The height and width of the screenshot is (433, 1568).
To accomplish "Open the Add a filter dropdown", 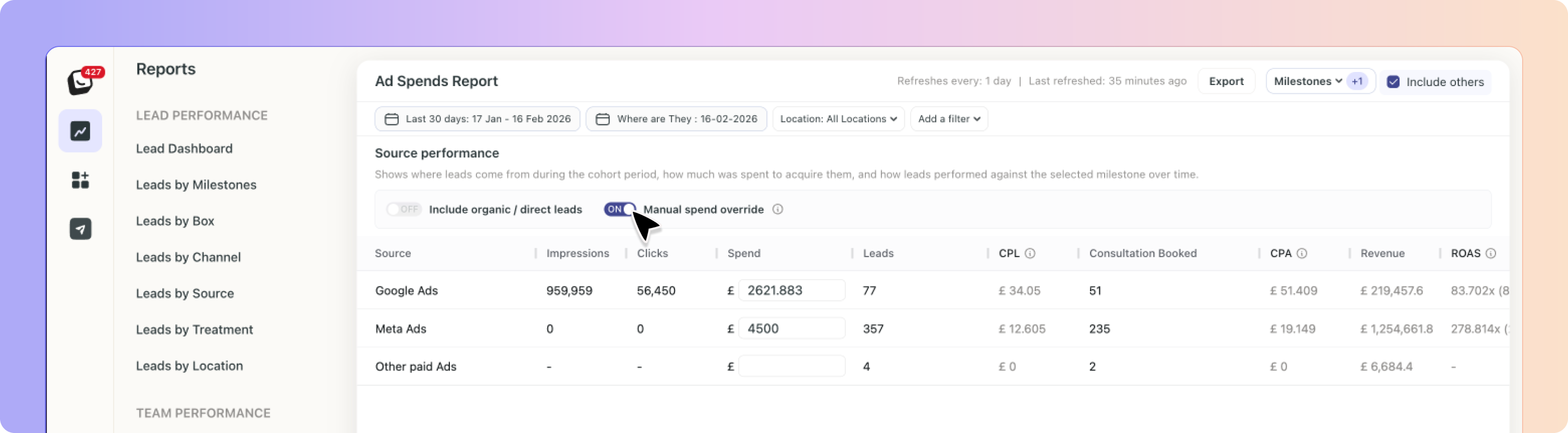I will pyautogui.click(x=948, y=119).
